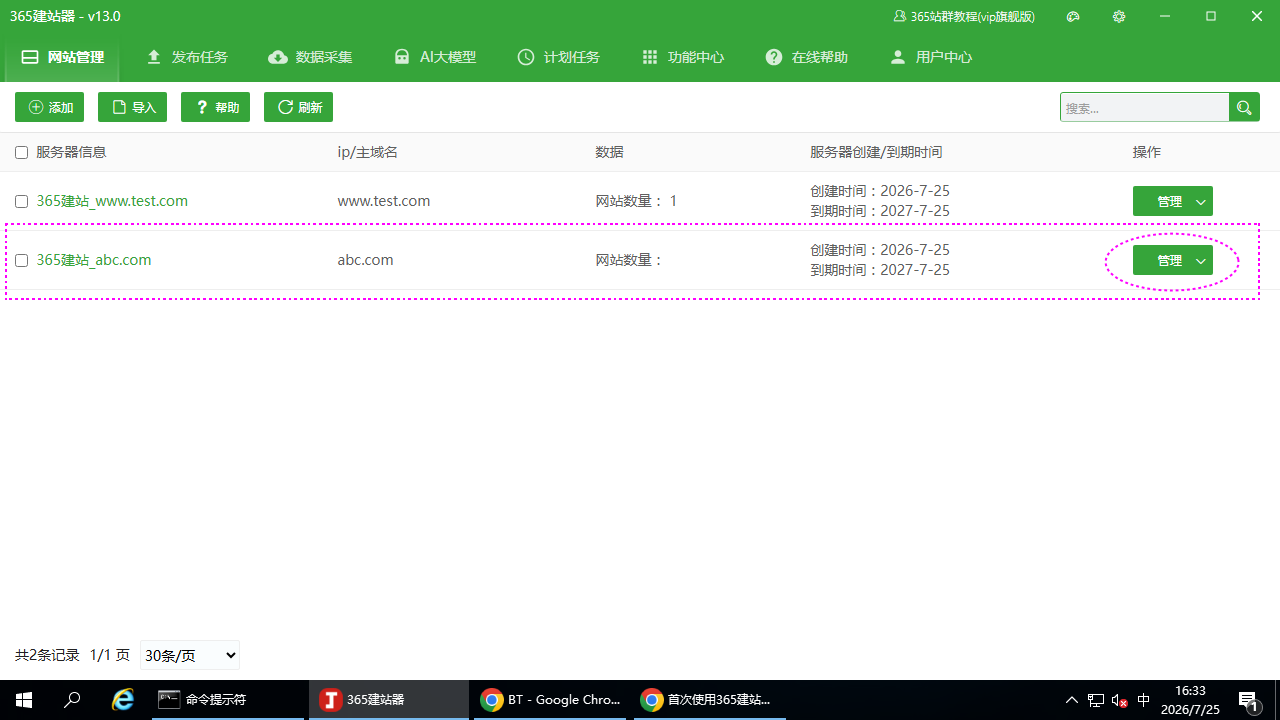
Task: Click the 刷新 button
Action: (x=299, y=107)
